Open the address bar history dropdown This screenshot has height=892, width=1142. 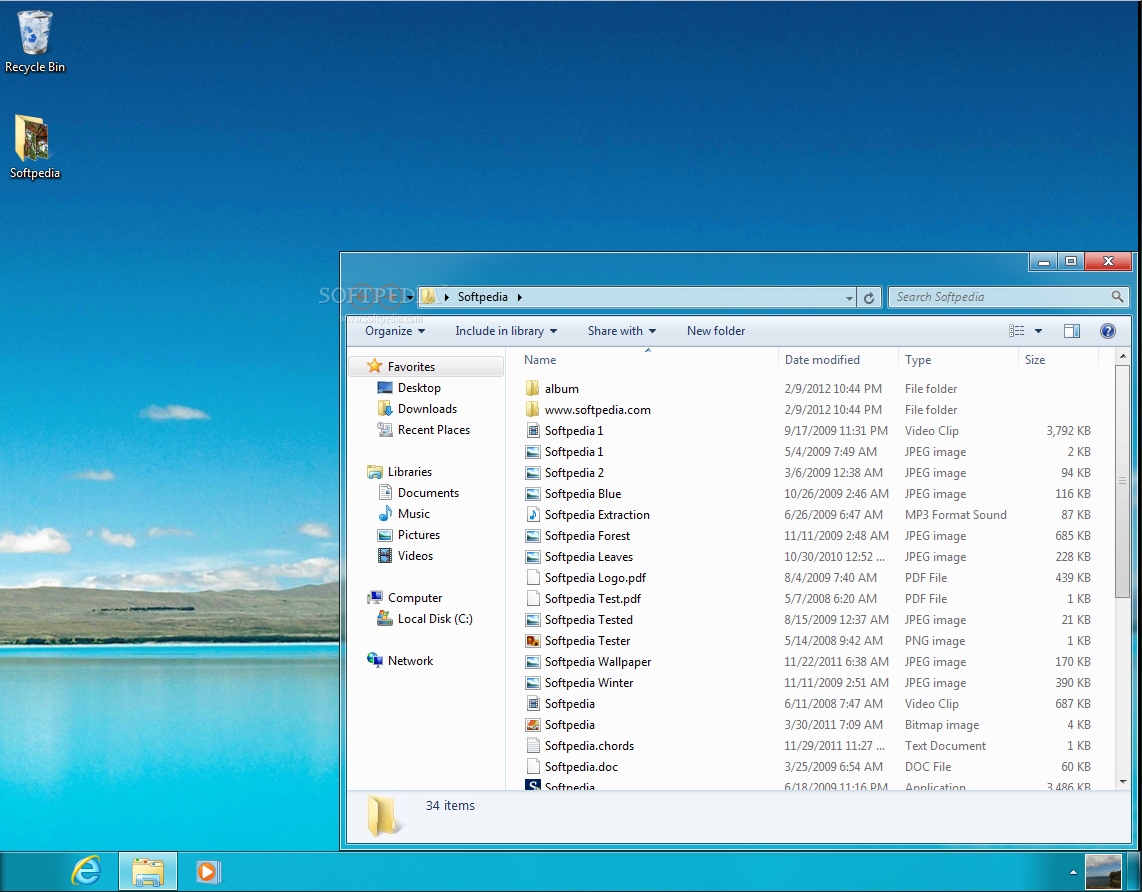point(849,297)
